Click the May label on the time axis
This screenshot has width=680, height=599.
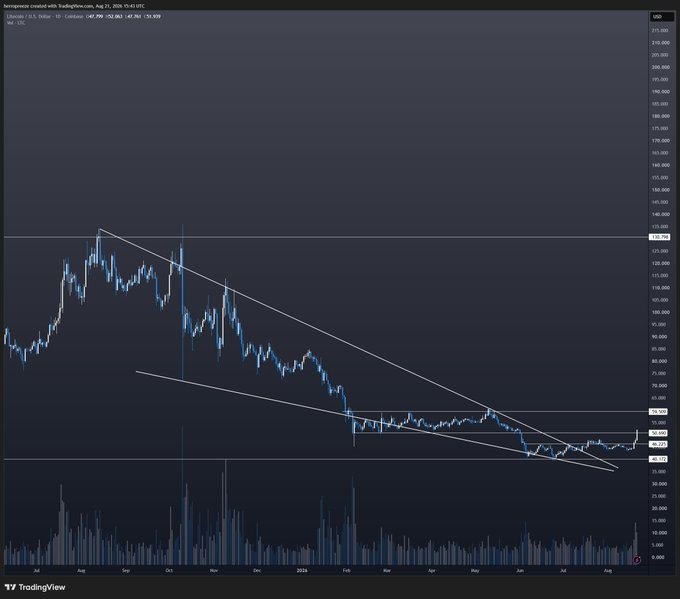(475, 570)
